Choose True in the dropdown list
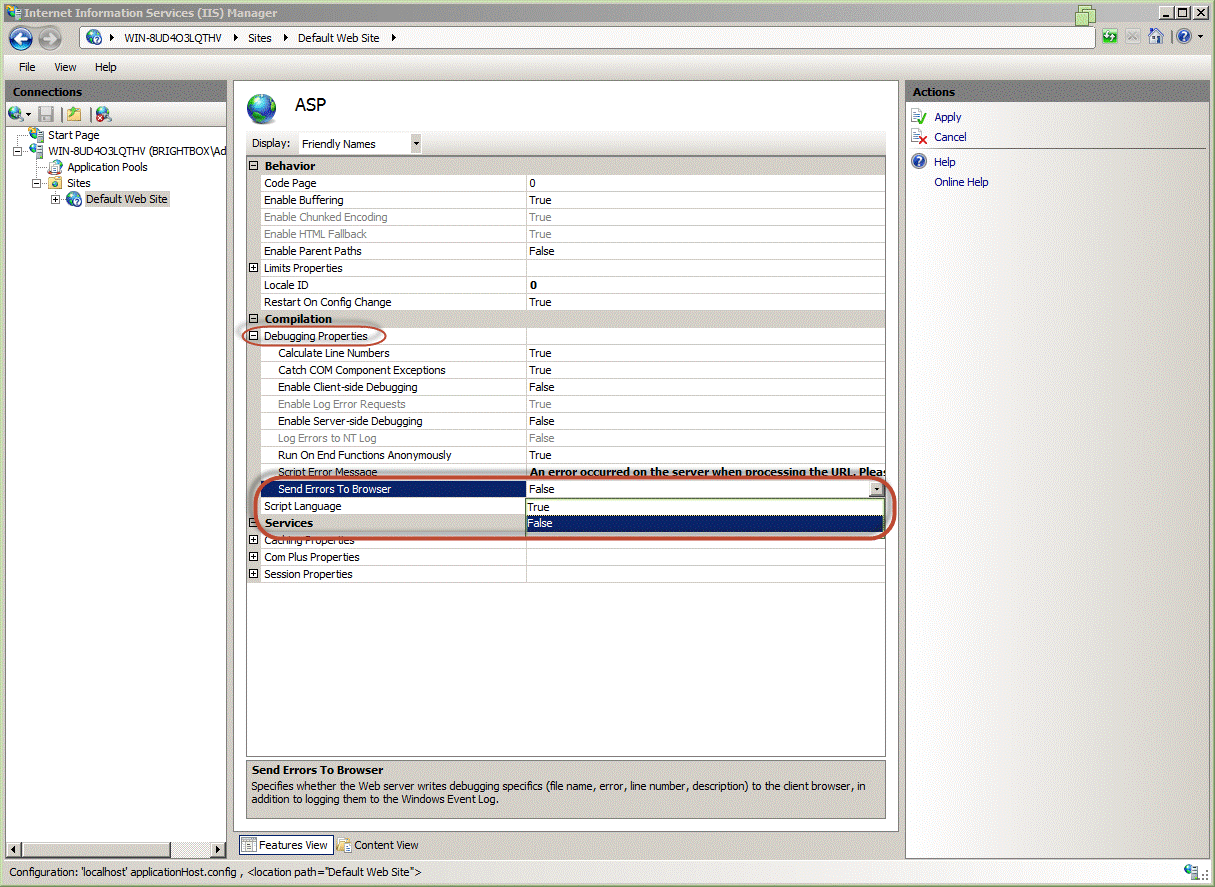The height and width of the screenshot is (887, 1215). [x=705, y=507]
